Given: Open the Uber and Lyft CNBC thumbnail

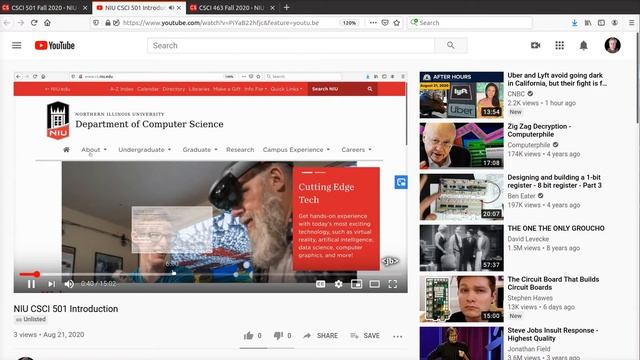Looking at the screenshot, I should [461, 95].
